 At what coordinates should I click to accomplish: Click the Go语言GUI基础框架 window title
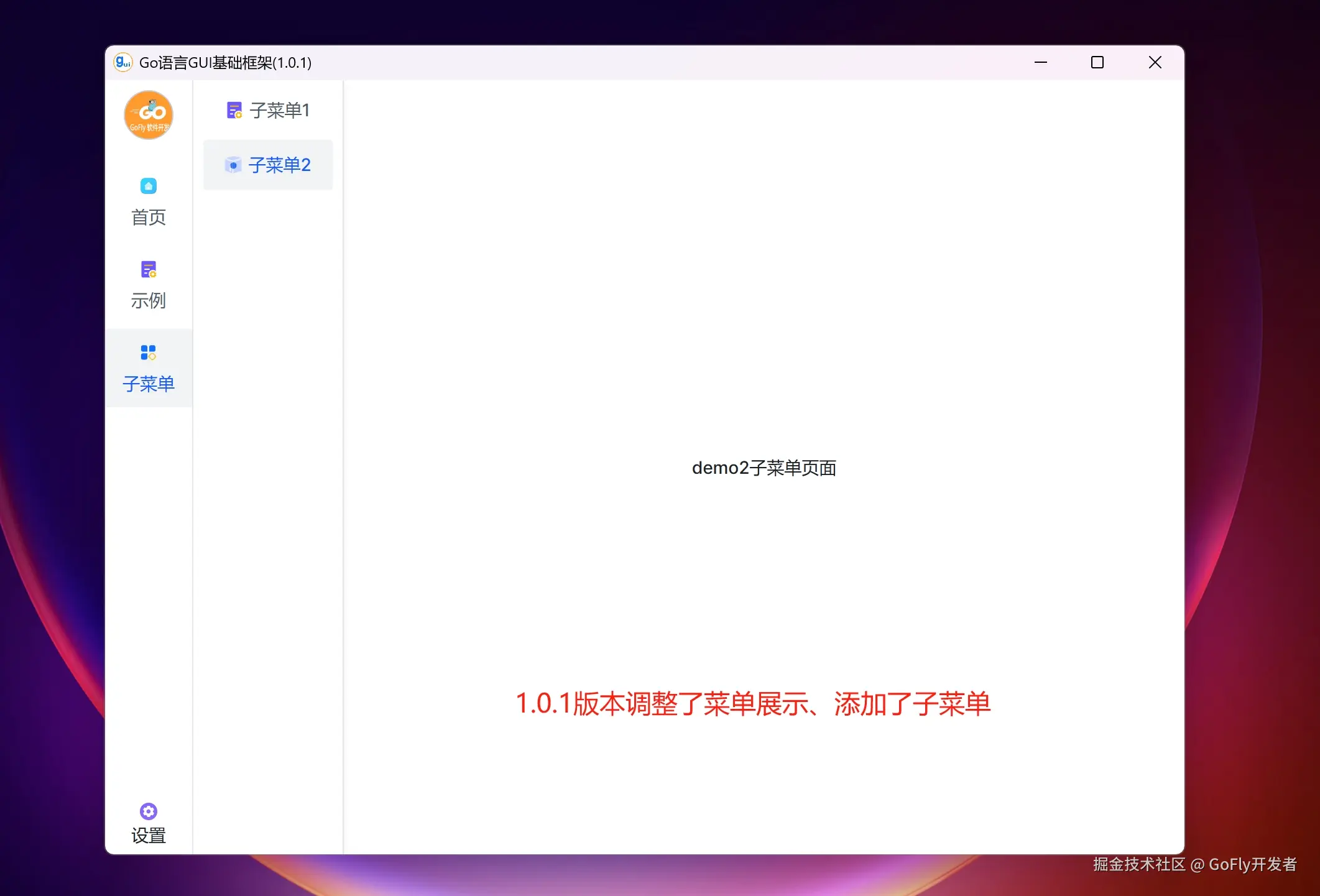click(x=225, y=63)
